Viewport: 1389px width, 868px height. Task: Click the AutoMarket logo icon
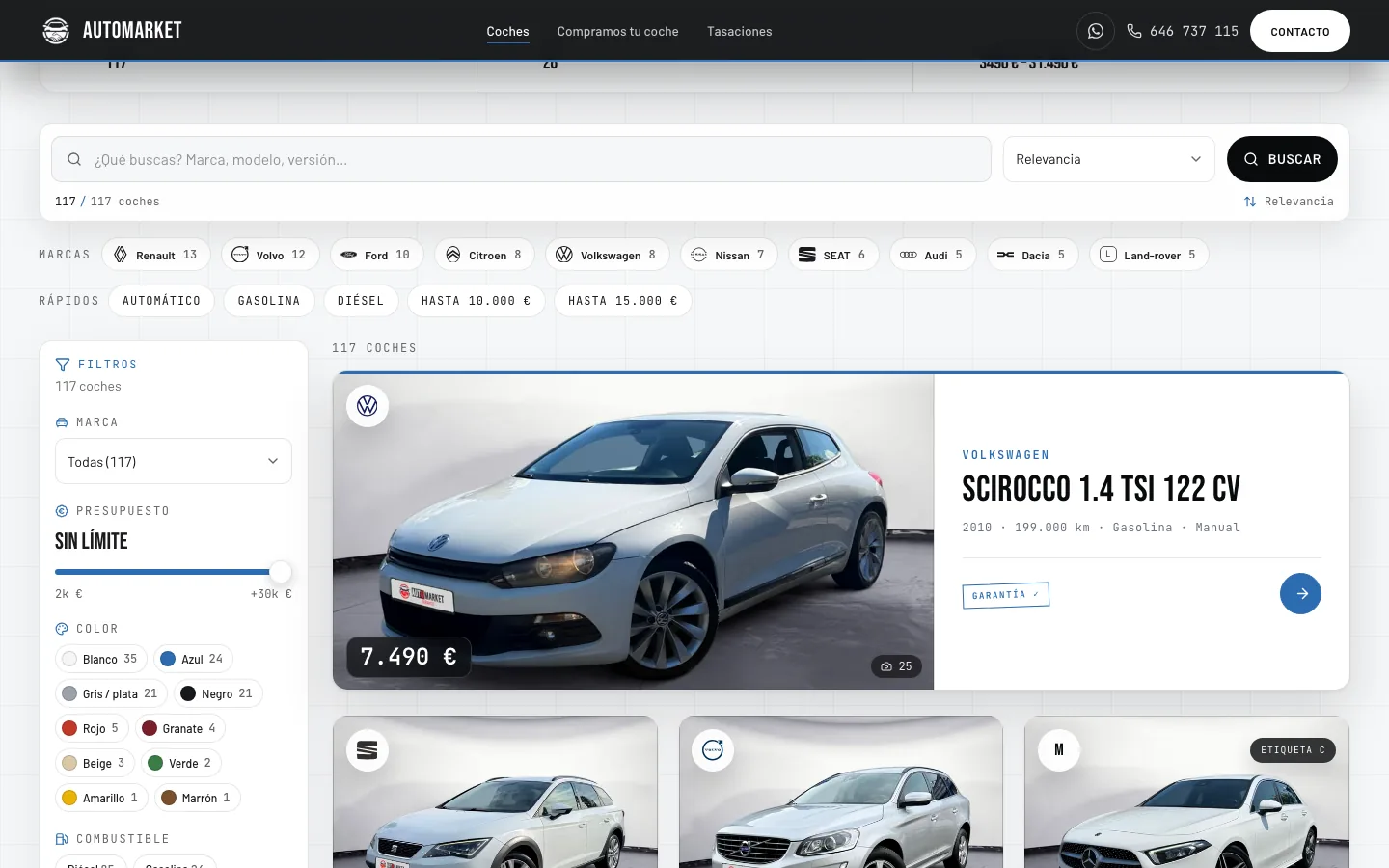click(56, 31)
